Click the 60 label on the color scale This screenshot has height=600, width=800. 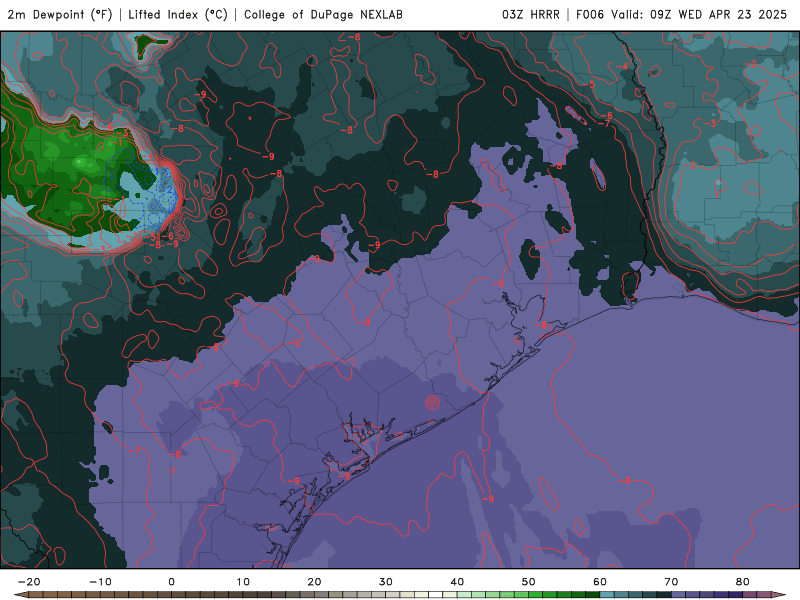[600, 582]
